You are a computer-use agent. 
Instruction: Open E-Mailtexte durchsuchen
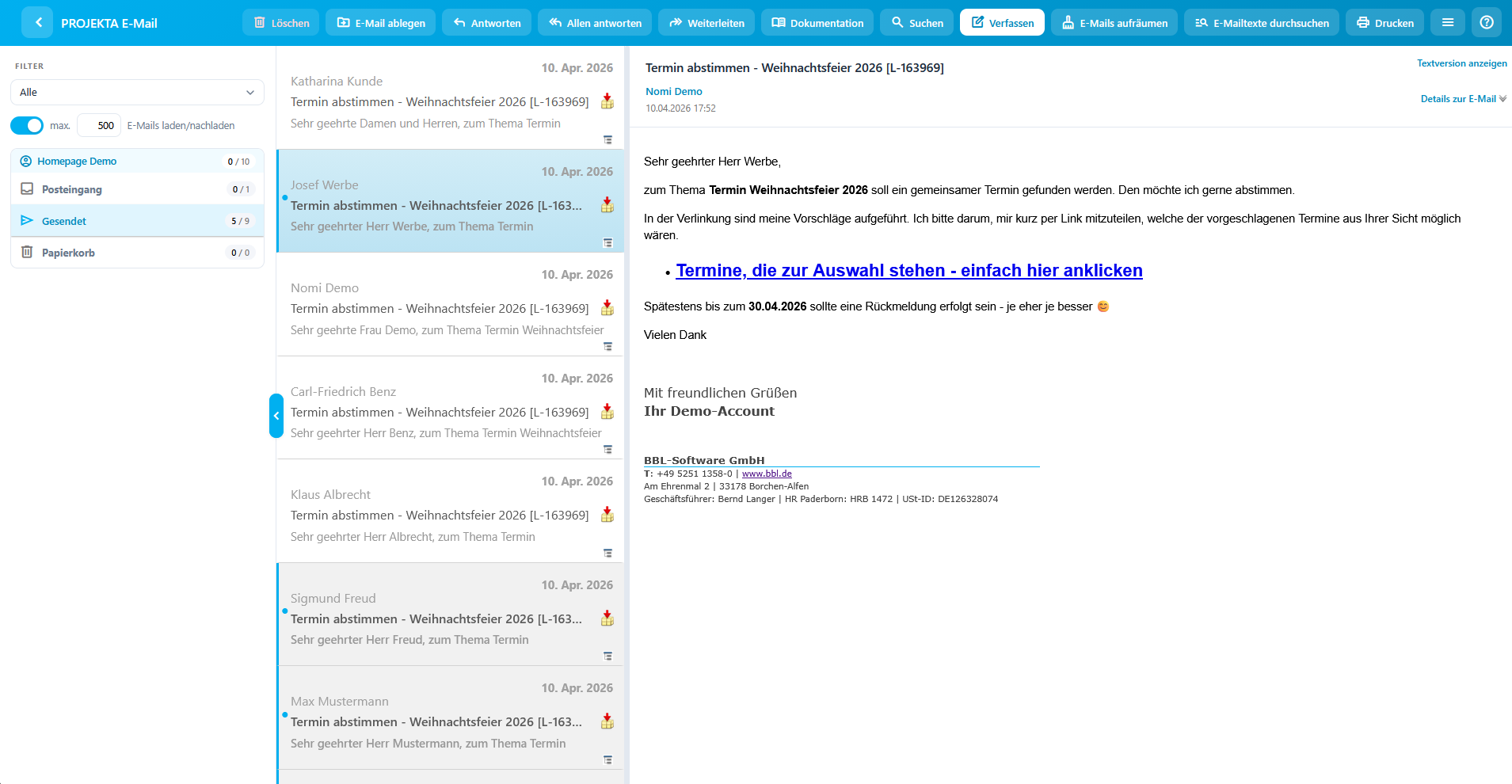point(1262,22)
